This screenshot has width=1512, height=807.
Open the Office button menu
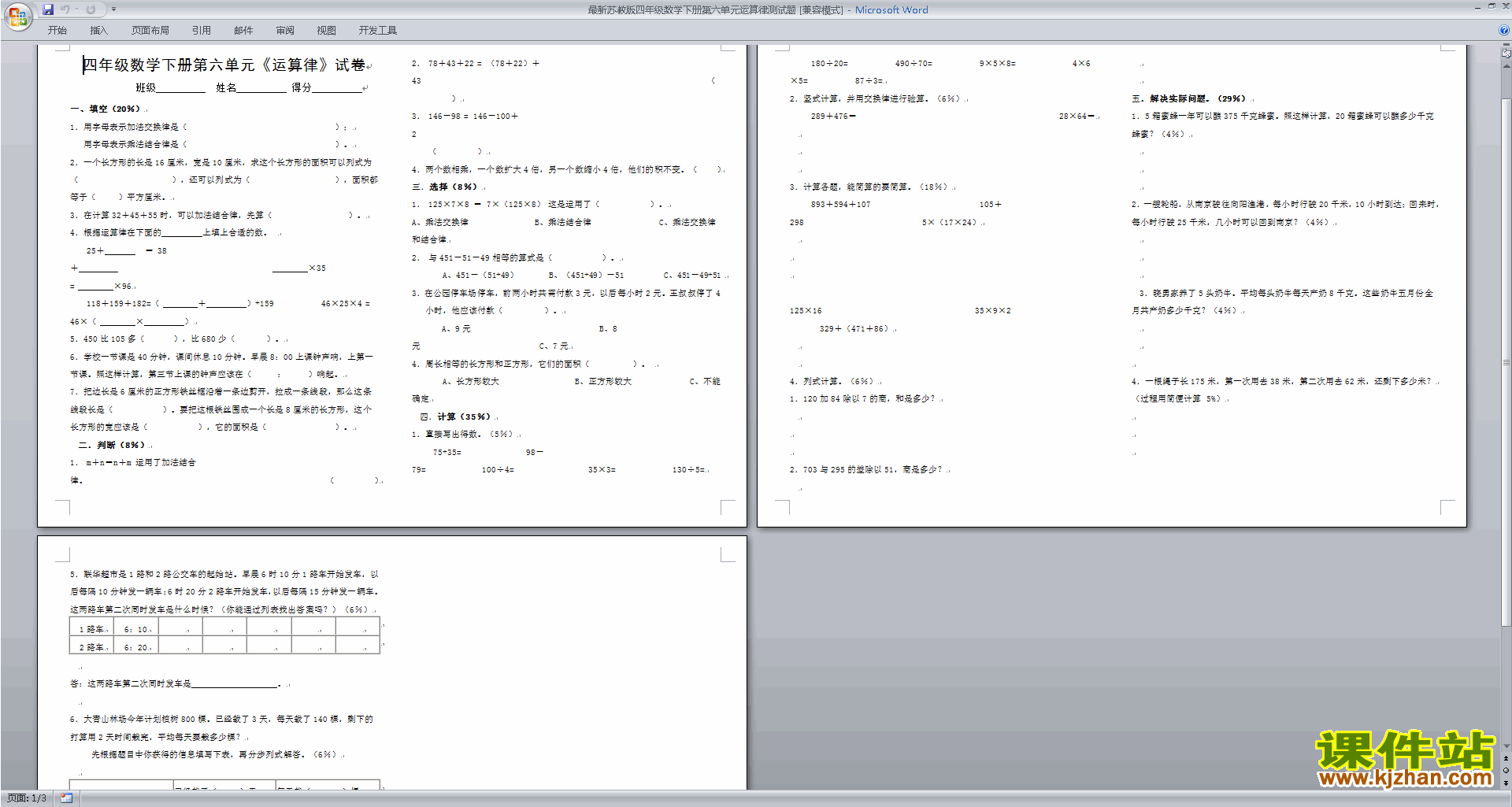(17, 17)
